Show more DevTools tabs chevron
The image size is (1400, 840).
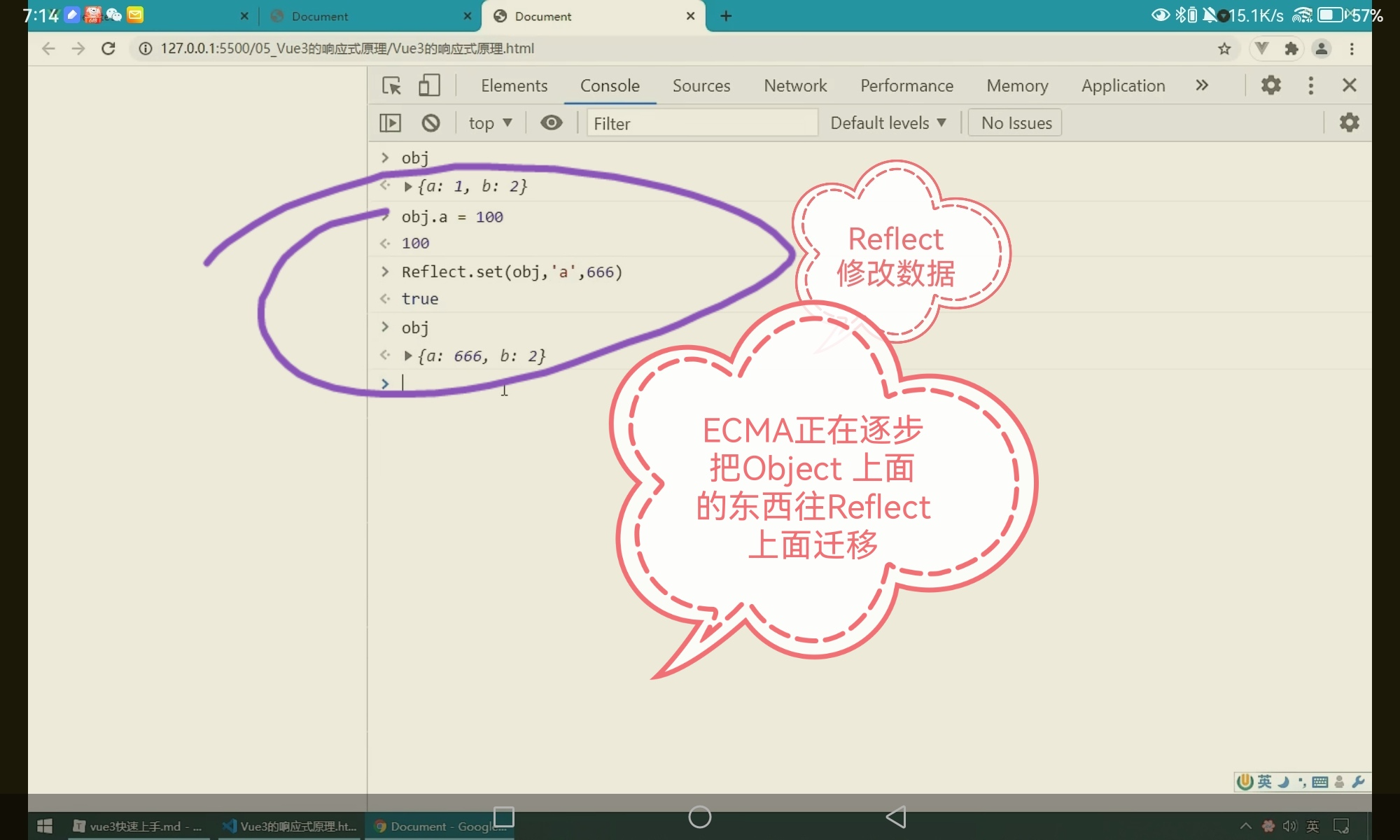click(x=1202, y=85)
